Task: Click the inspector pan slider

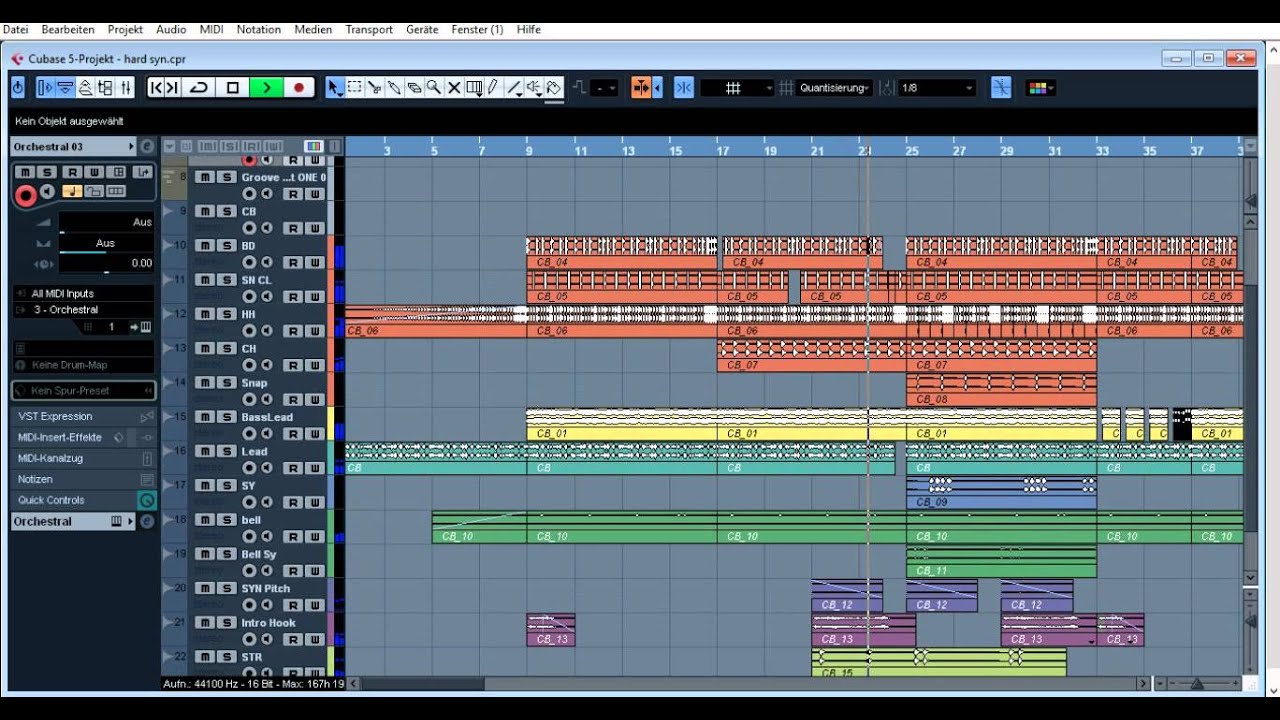Action: pyautogui.click(x=106, y=243)
